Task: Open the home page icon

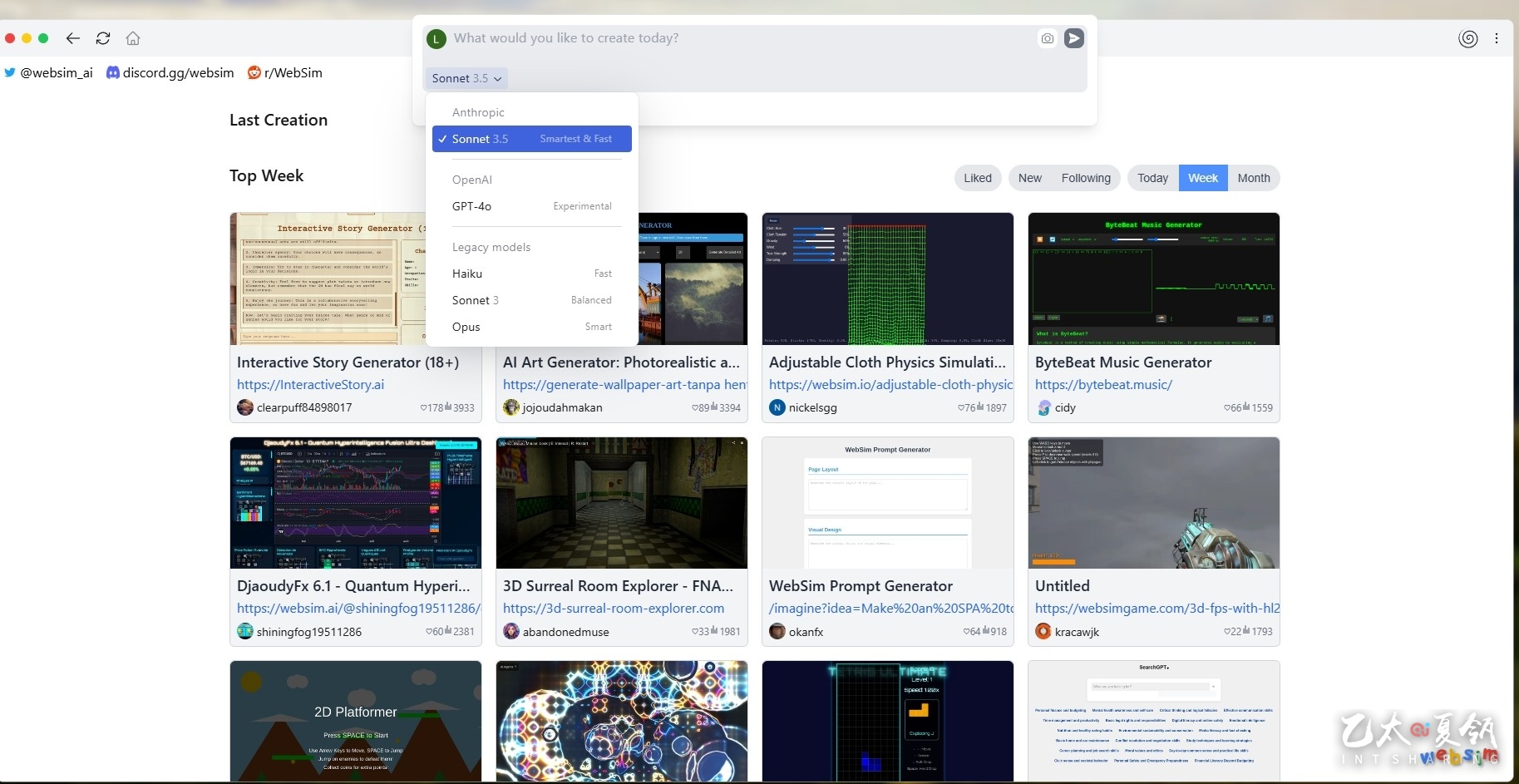Action: click(133, 38)
